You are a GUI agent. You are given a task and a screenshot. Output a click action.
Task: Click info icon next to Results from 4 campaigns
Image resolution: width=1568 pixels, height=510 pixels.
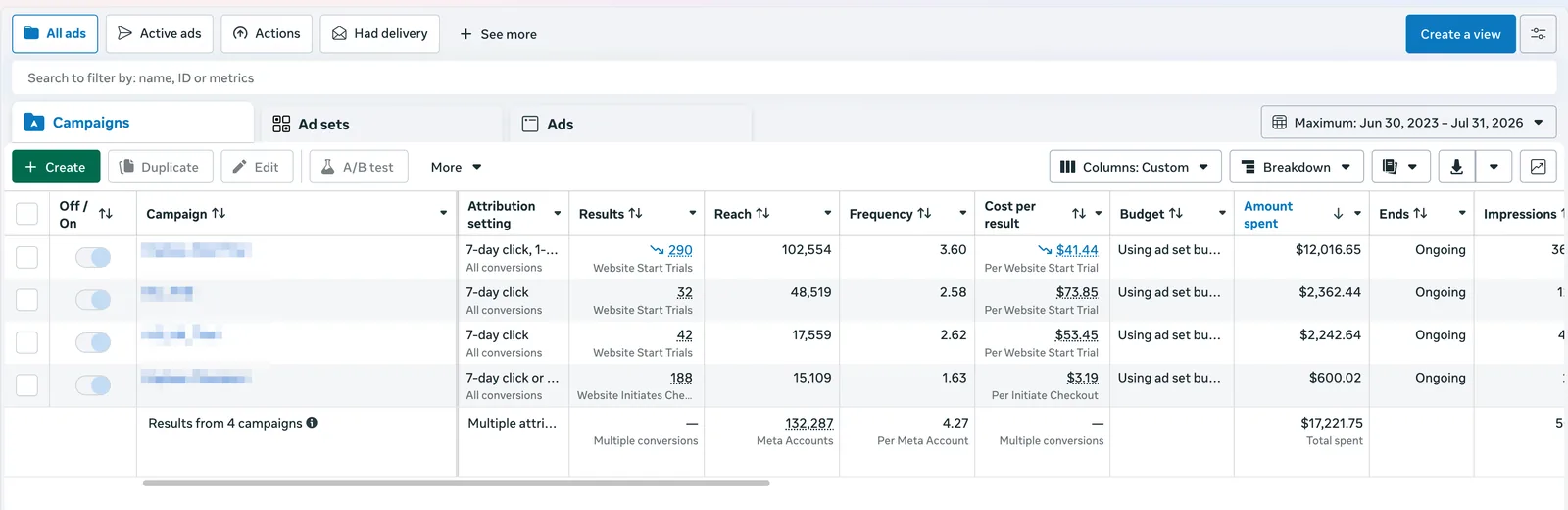(x=312, y=423)
